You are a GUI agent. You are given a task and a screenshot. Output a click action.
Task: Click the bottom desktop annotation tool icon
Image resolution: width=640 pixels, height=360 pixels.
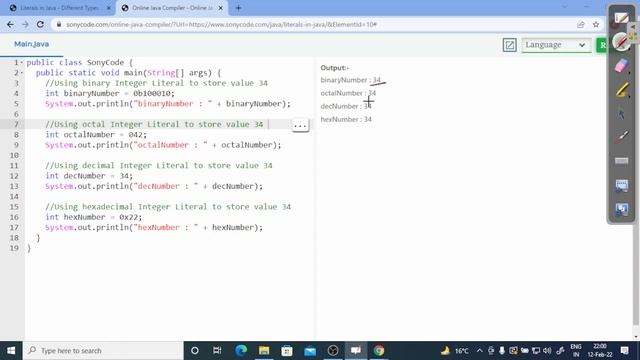622,209
